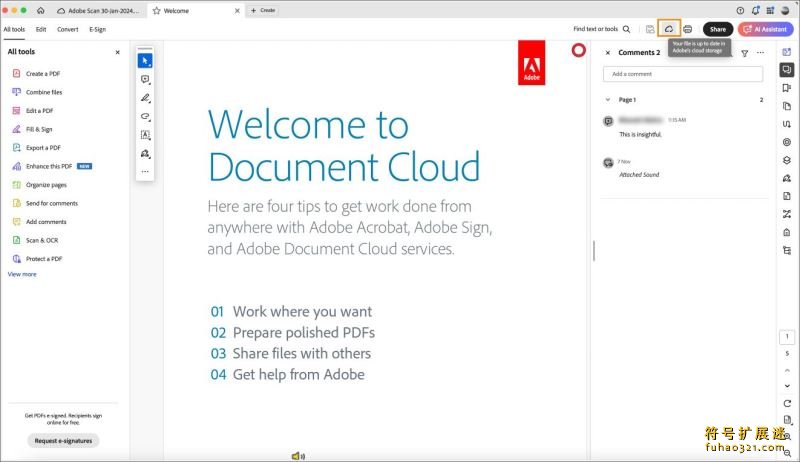Screen dimensions: 800x462
Task: Click the sound attachment icon on page
Action: [298, 456]
